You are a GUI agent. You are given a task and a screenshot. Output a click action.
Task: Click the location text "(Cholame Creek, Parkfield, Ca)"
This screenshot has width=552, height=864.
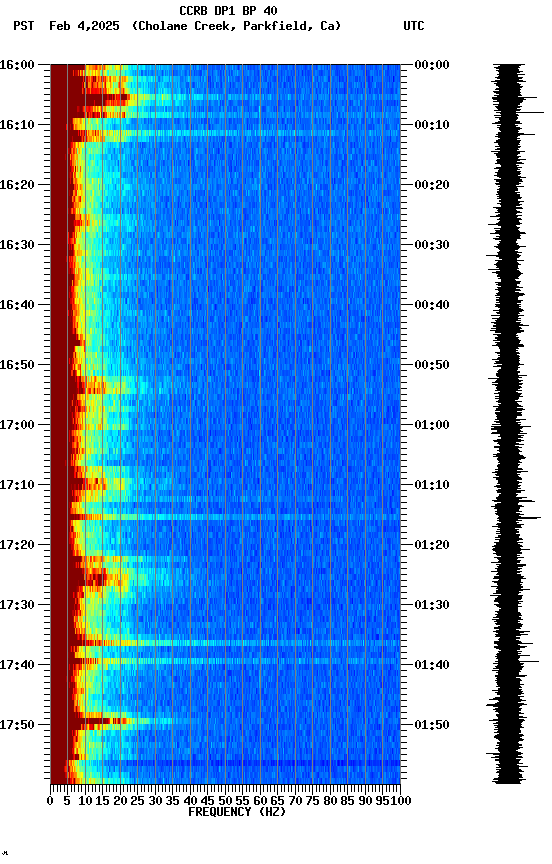[236, 26]
